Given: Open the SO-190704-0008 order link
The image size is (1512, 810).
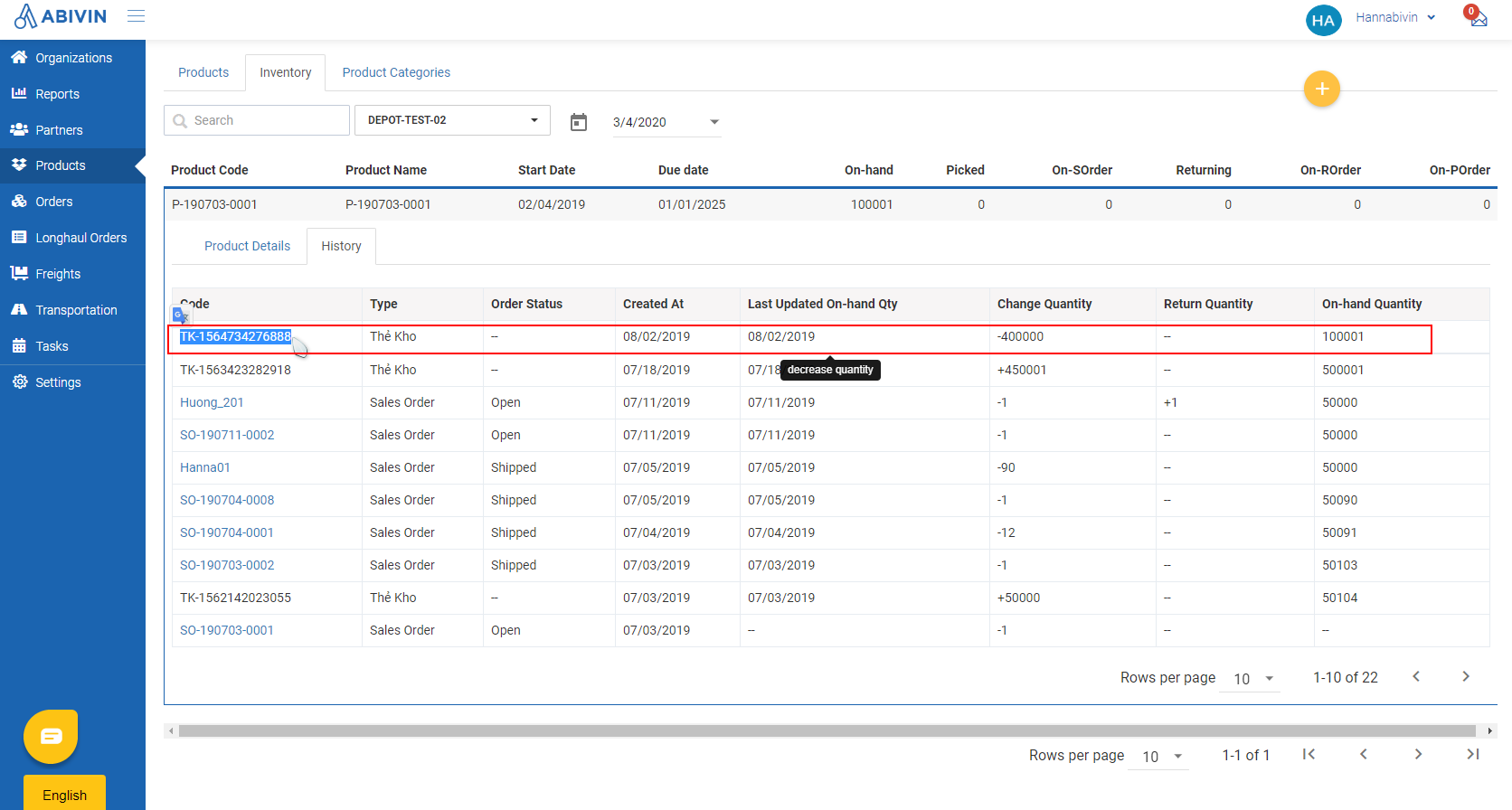Looking at the screenshot, I should [x=227, y=500].
